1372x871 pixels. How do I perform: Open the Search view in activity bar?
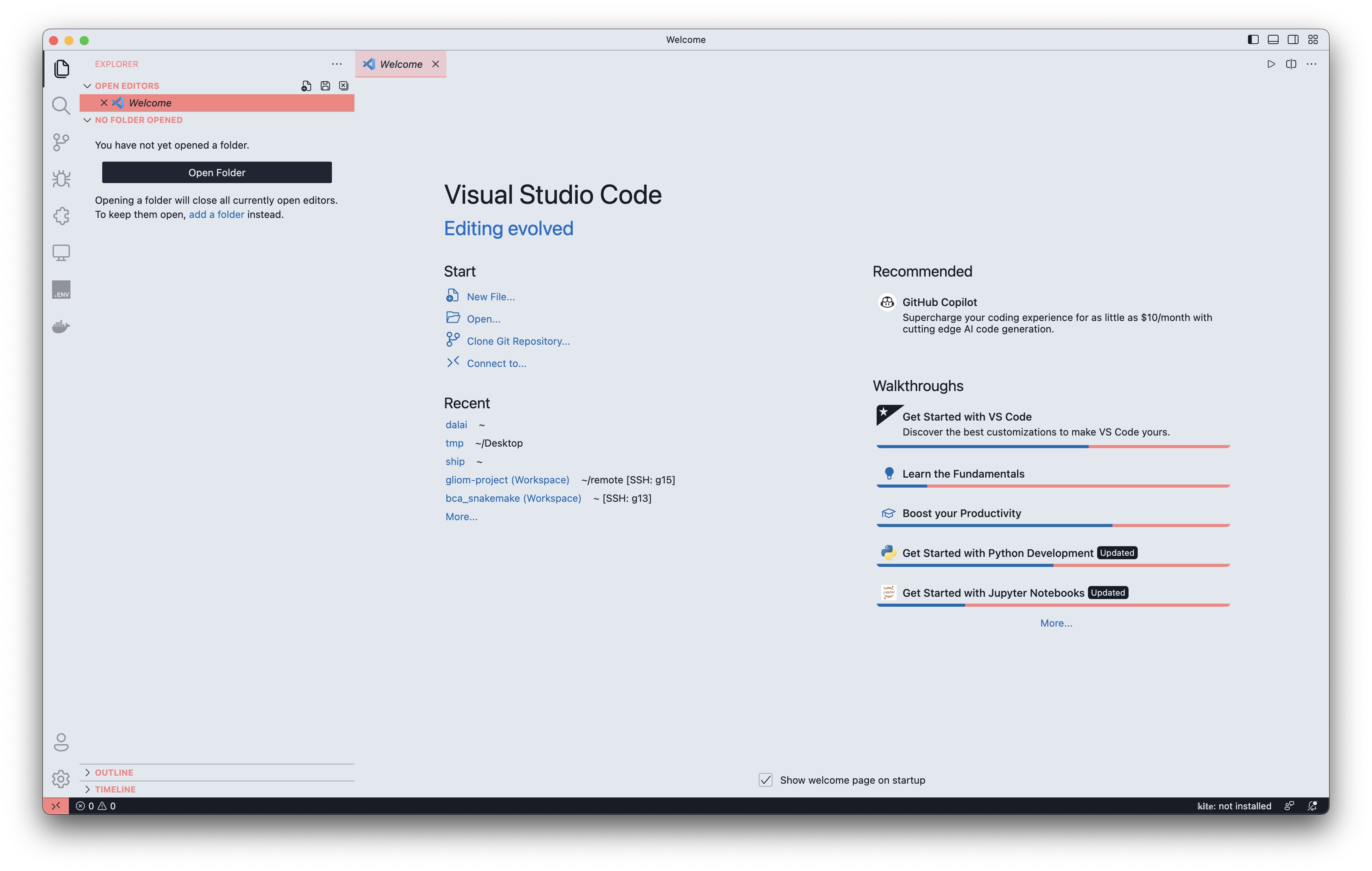pos(61,105)
